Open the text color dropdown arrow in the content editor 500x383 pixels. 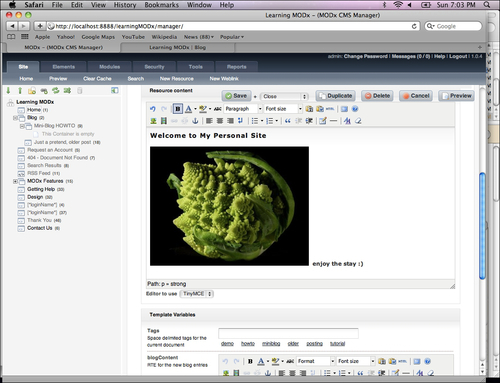(195, 109)
